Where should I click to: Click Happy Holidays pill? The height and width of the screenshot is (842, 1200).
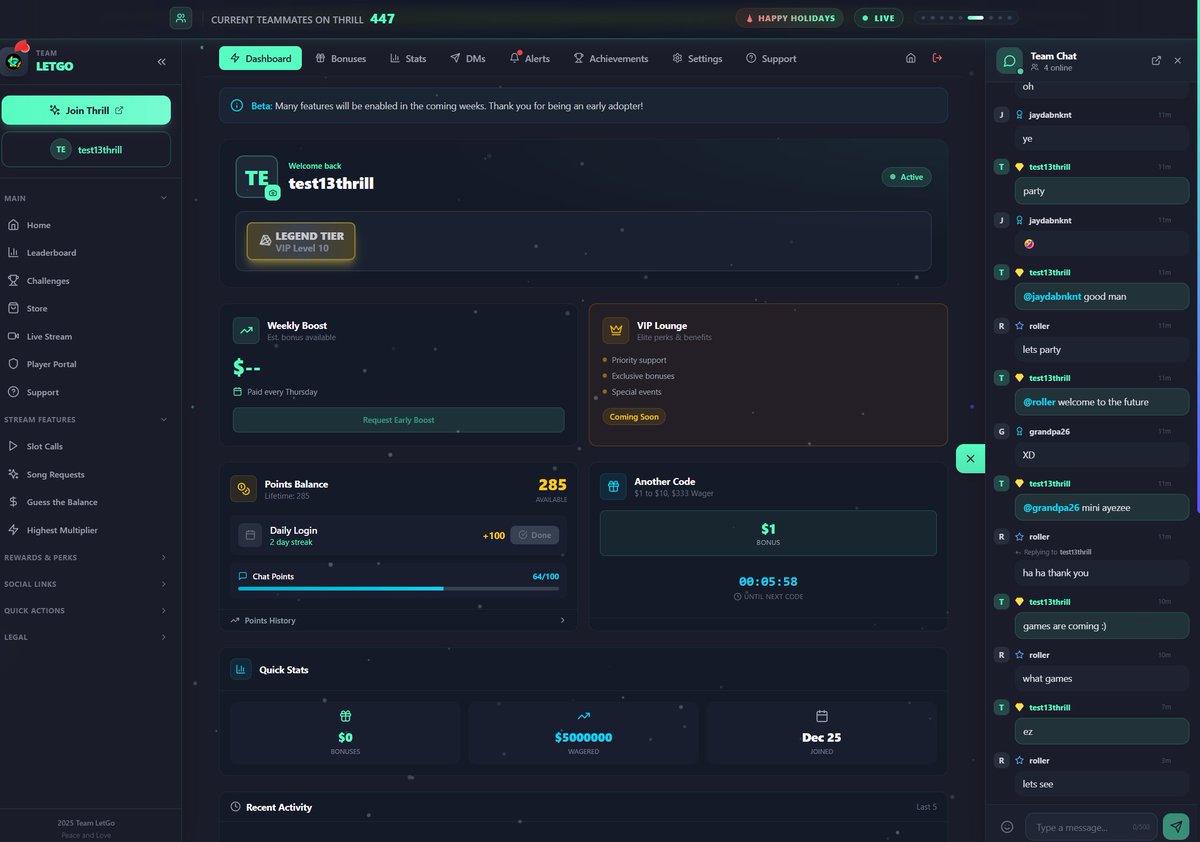(790, 18)
